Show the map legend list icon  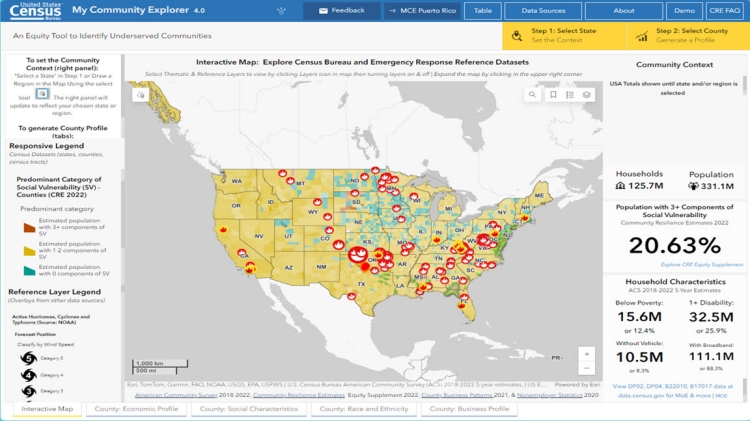(x=570, y=94)
